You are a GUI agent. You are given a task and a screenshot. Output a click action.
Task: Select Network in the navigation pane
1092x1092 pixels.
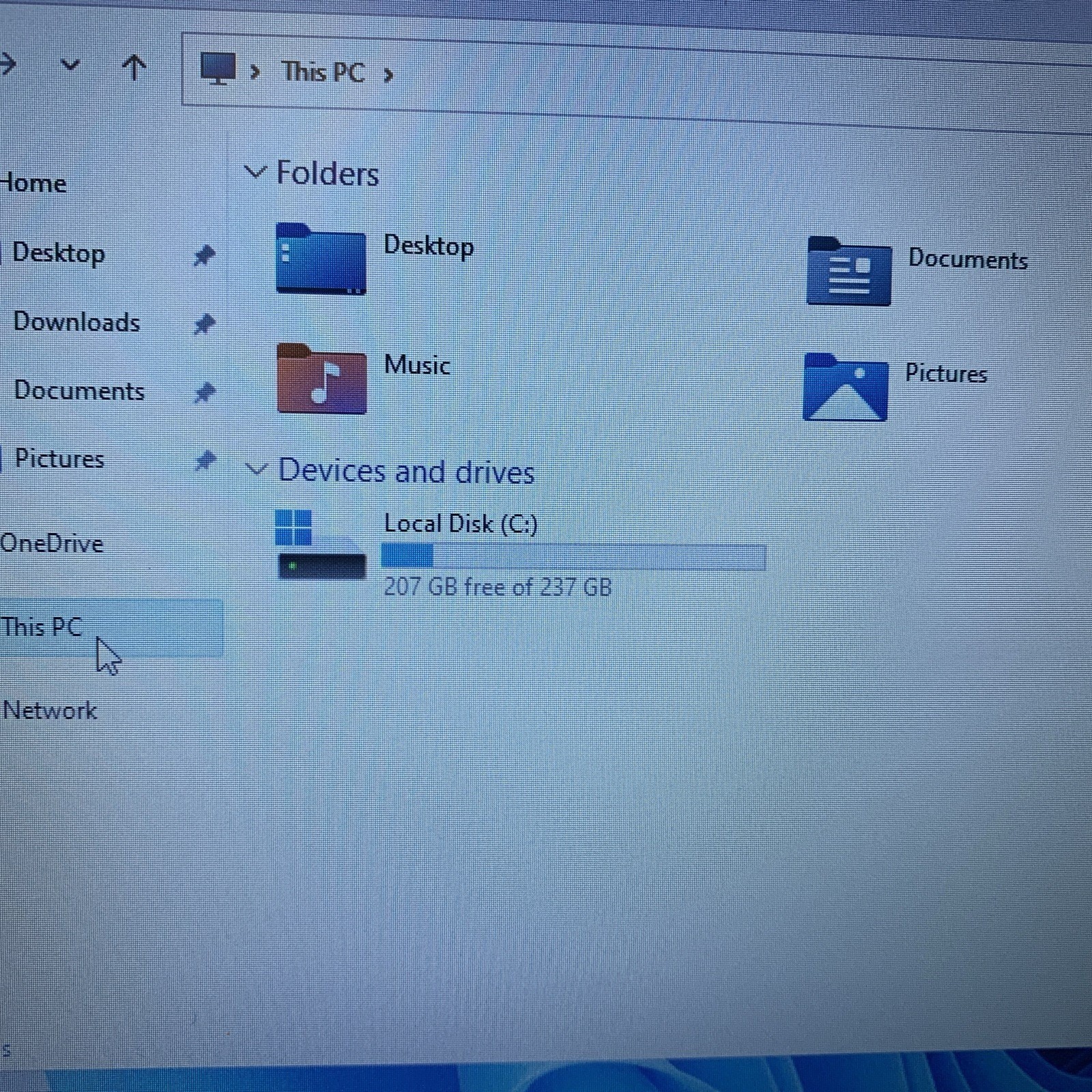pos(49,710)
